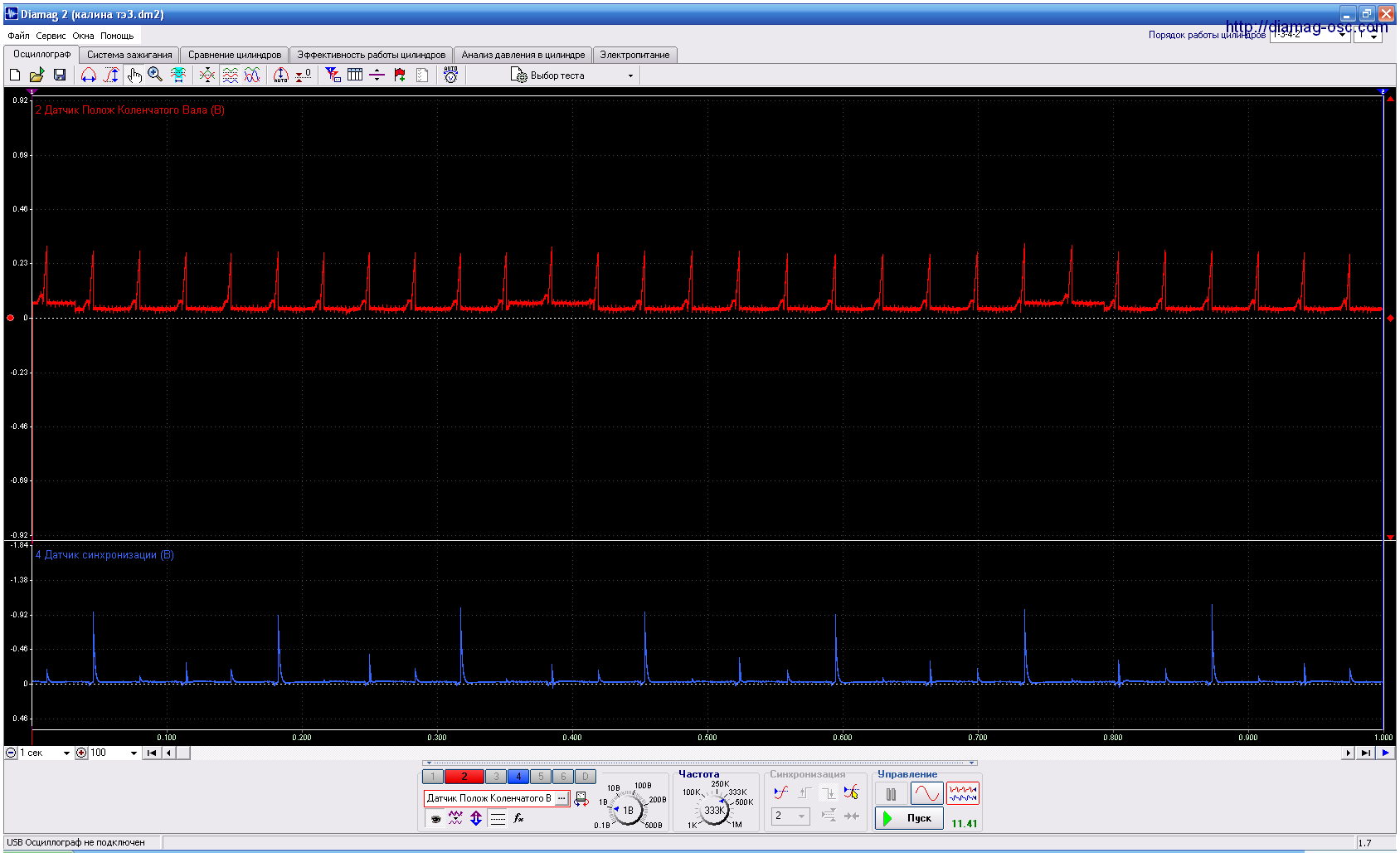Toggle channel 6 button
Image resolution: width=1400 pixels, height=853 pixels.
click(563, 777)
